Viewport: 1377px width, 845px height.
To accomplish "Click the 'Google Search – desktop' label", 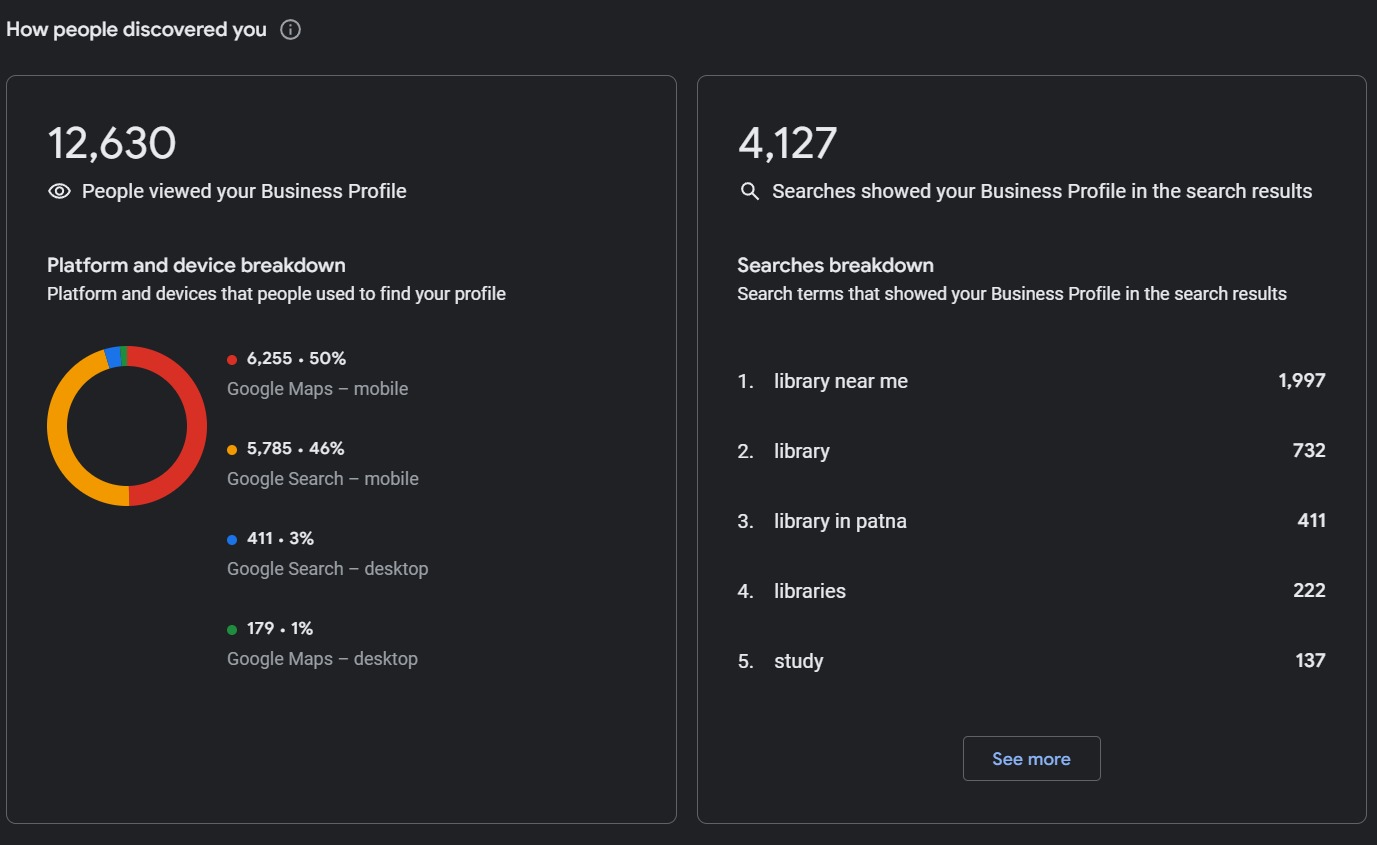I will 327,569.
